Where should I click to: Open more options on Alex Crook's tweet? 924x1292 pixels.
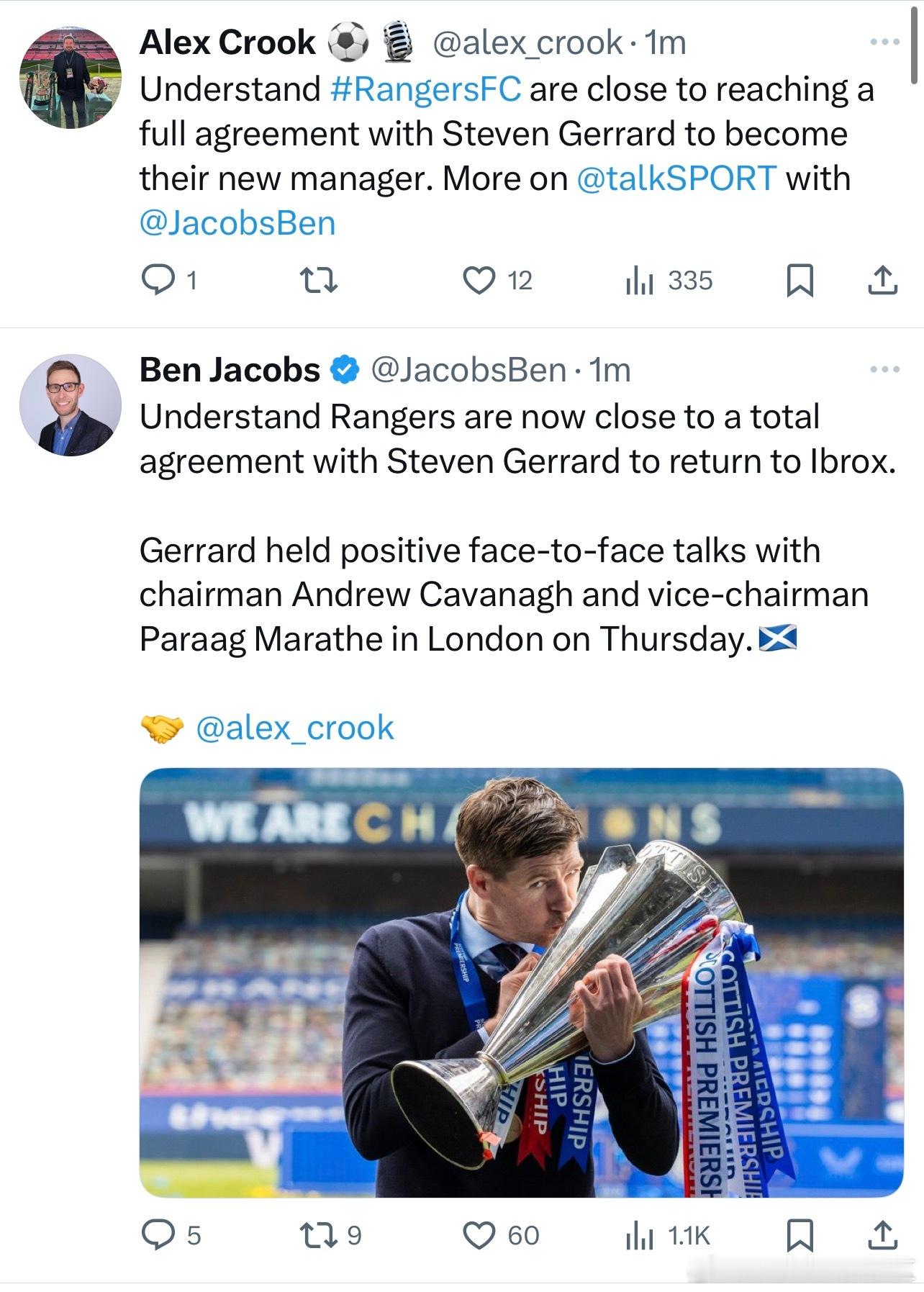[x=884, y=42]
